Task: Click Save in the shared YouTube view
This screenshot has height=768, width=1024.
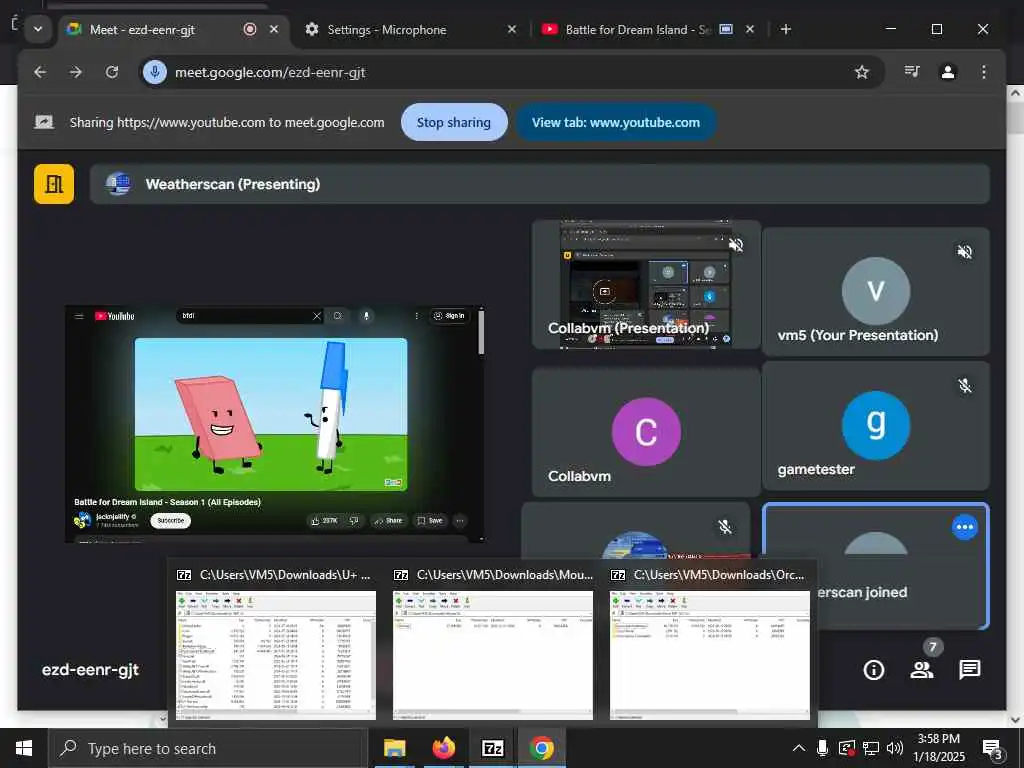Action: (x=431, y=520)
